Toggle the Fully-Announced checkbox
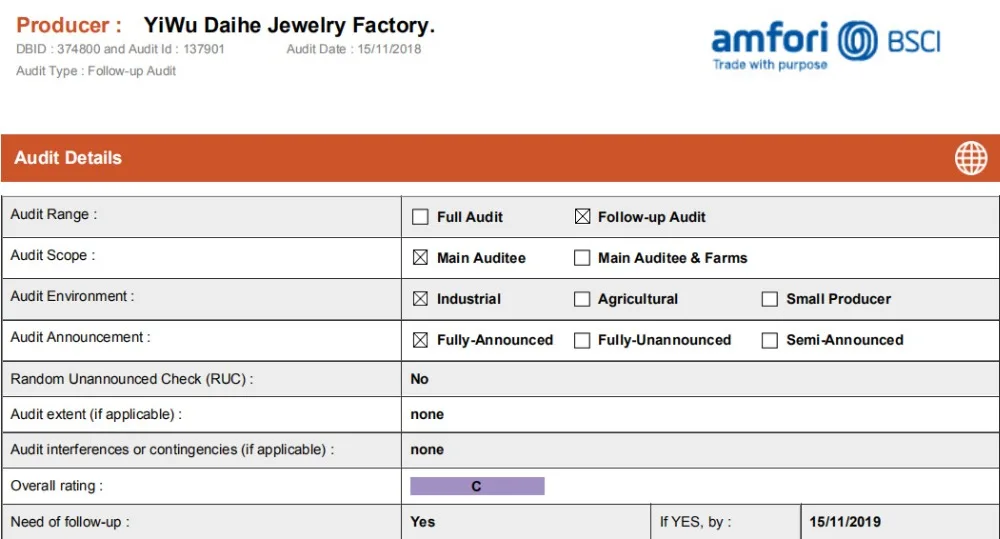 (420, 340)
